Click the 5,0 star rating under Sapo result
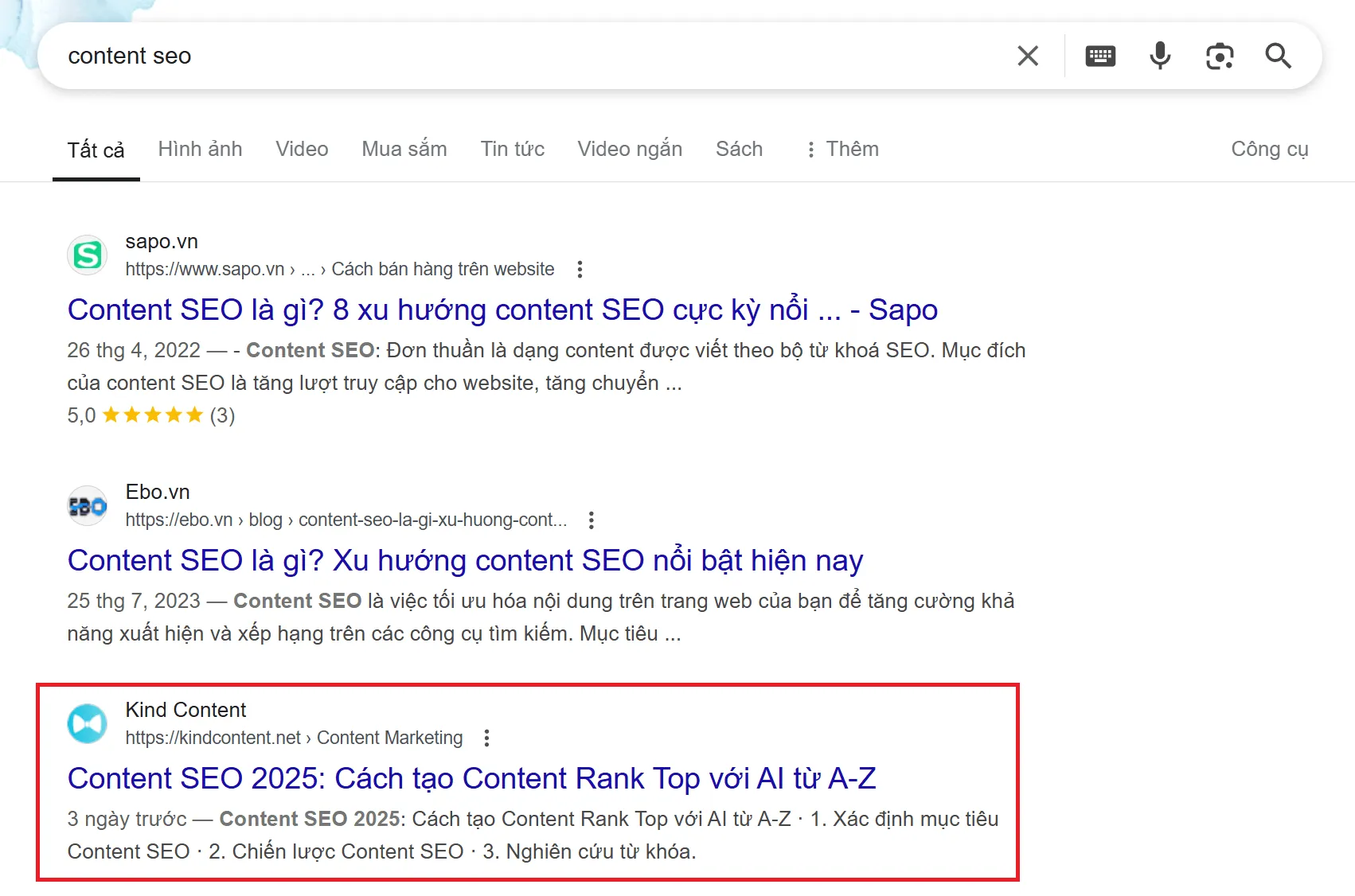This screenshot has height=896, width=1355. click(x=151, y=415)
